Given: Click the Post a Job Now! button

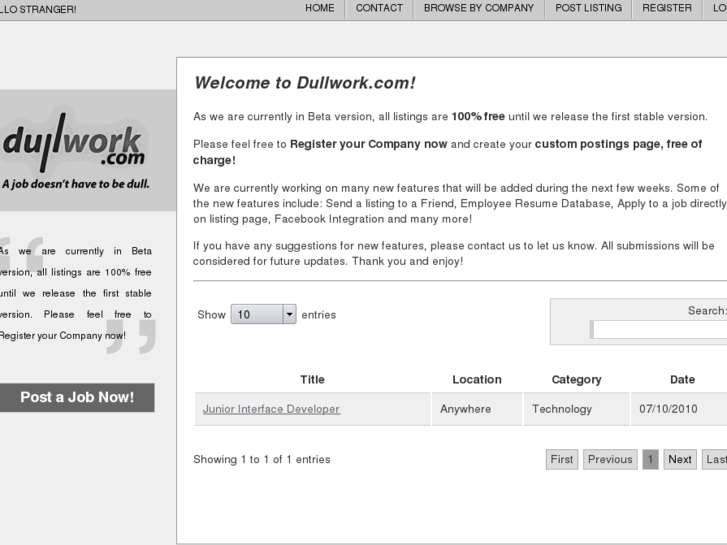Looking at the screenshot, I should (77, 398).
